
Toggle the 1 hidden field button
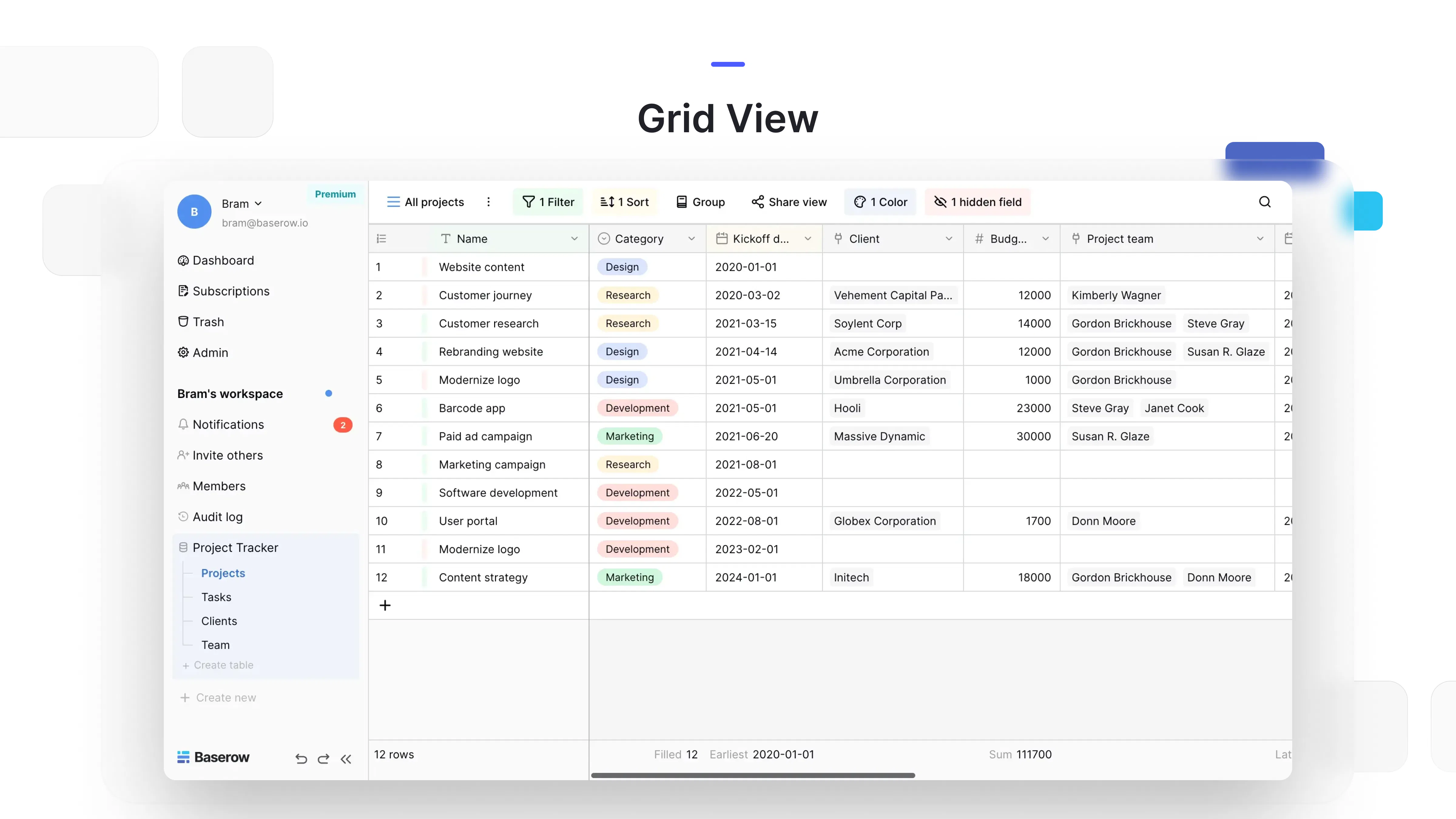point(977,202)
